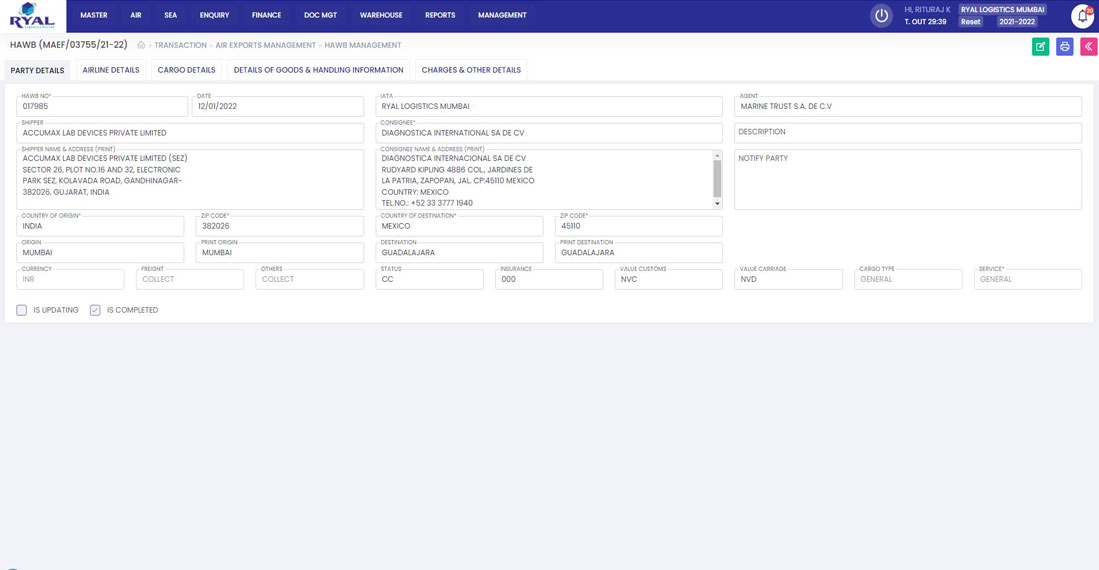This screenshot has height=570, width=1099.
Task: Click the HAWB No field
Action: tap(102, 107)
